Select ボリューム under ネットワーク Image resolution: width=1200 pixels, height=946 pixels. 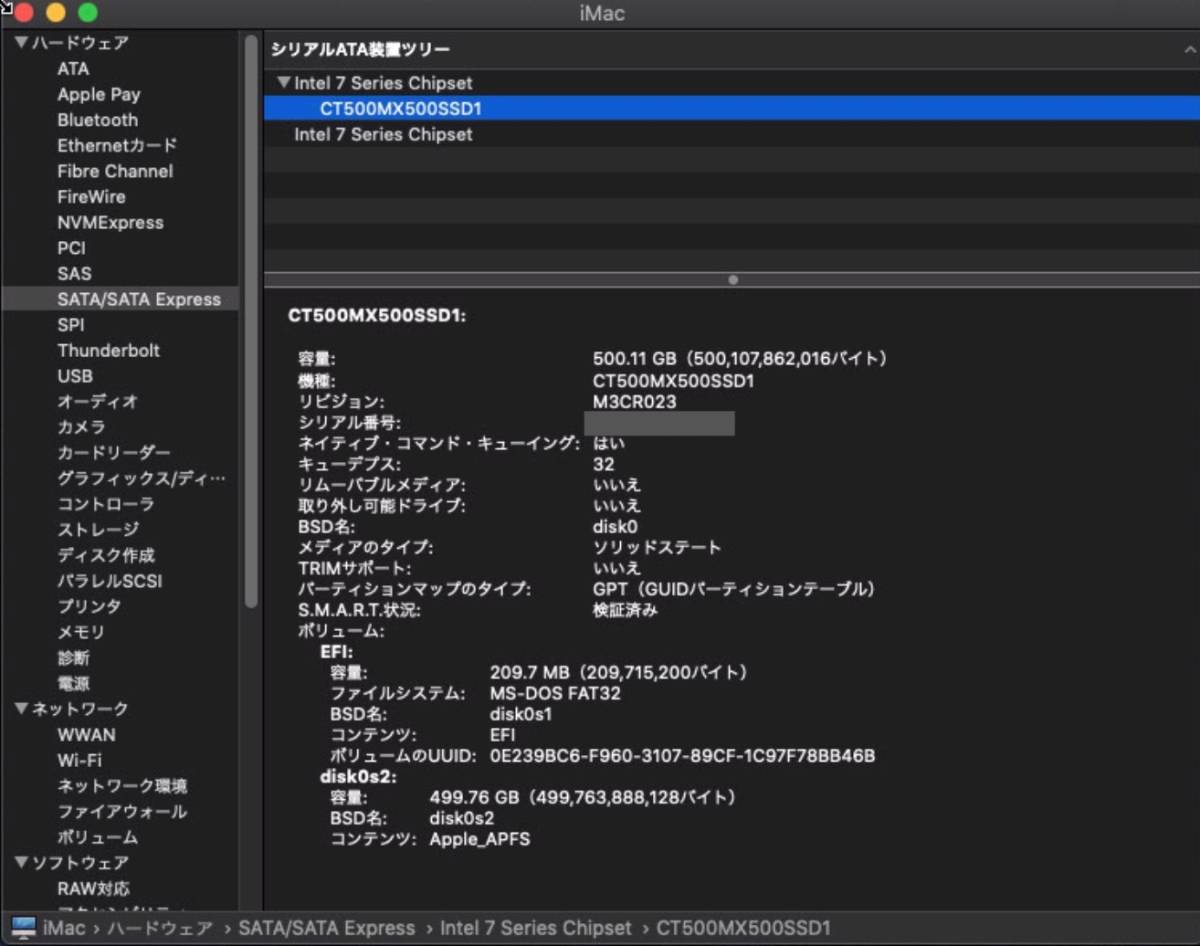click(x=97, y=837)
